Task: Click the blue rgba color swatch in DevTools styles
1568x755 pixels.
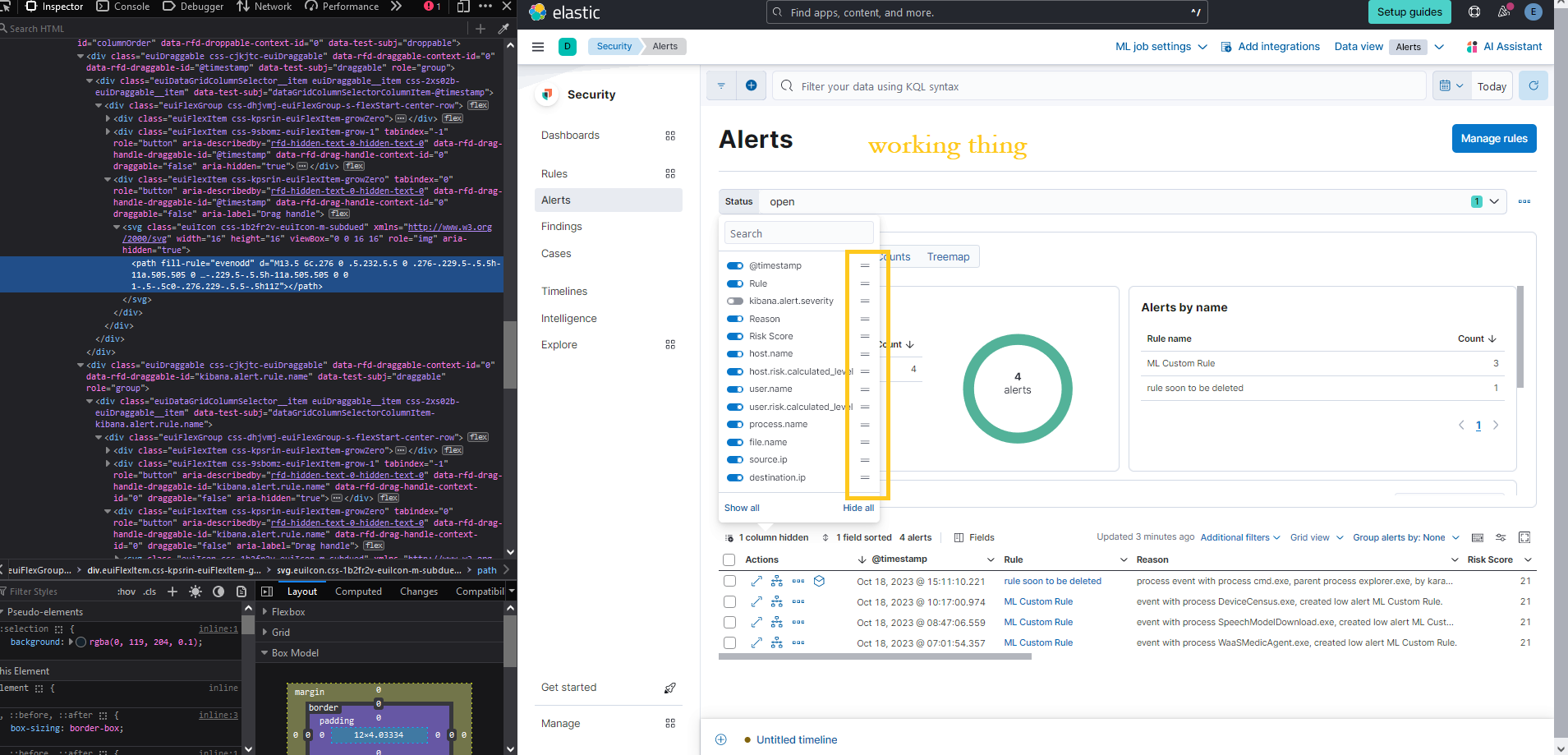Action: point(80,642)
